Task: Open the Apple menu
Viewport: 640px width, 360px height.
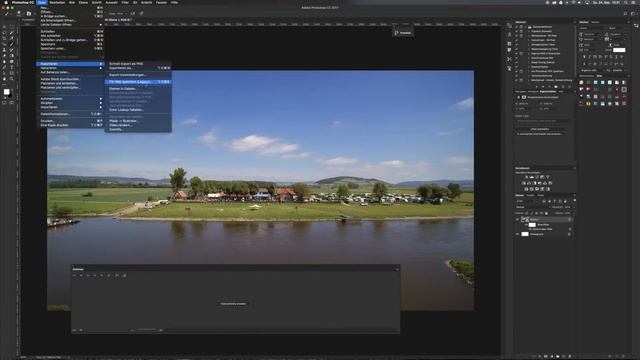Action: click(x=6, y=2)
